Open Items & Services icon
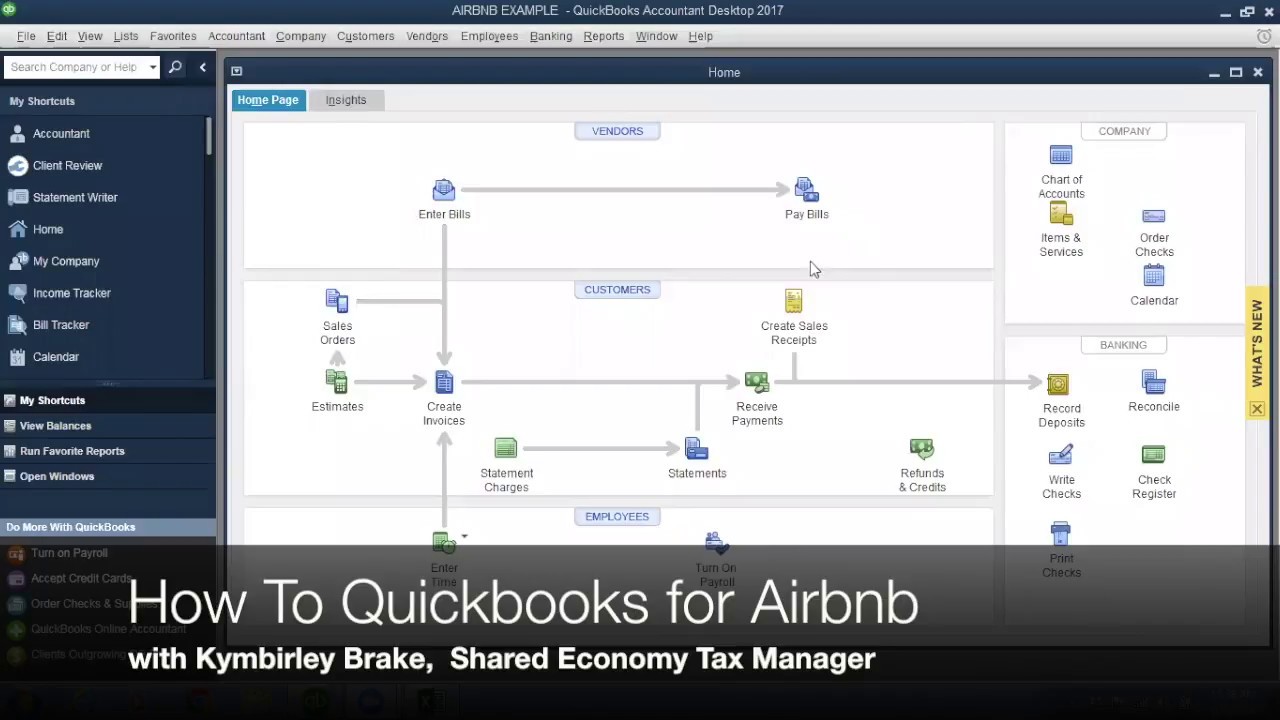The width and height of the screenshot is (1280, 720). pyautogui.click(x=1061, y=214)
